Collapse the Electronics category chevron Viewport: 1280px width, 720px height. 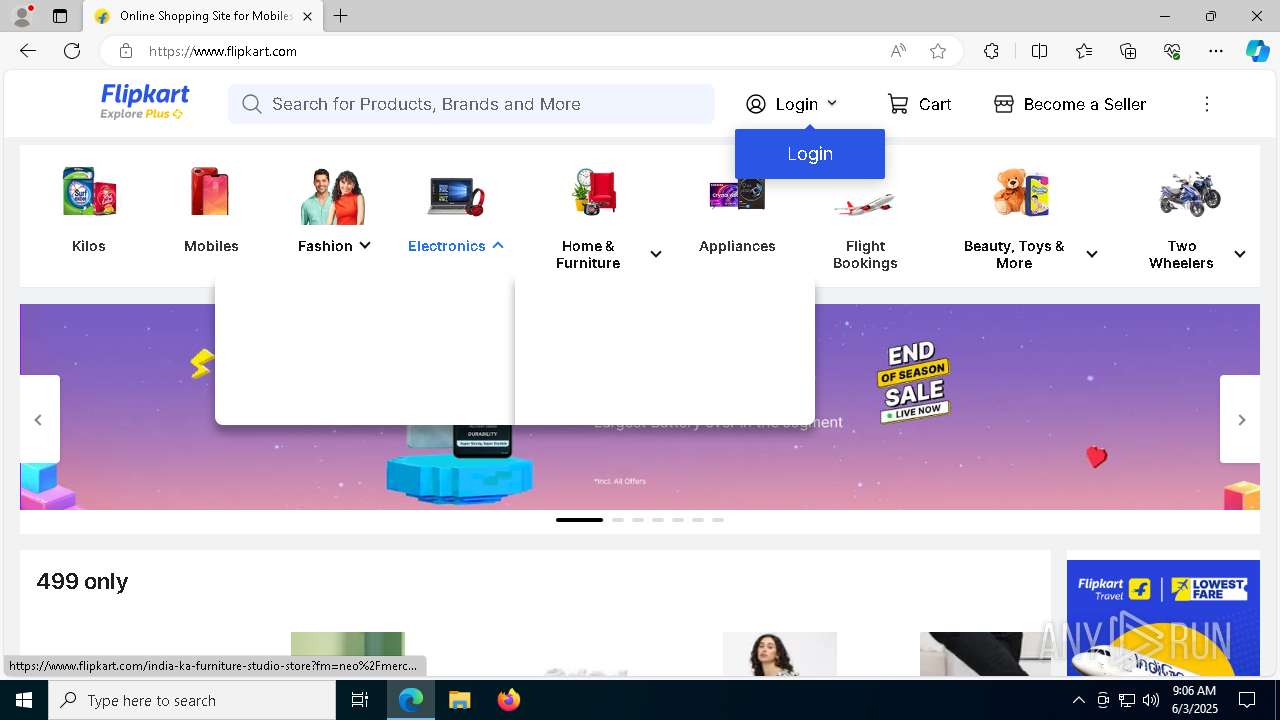point(498,245)
